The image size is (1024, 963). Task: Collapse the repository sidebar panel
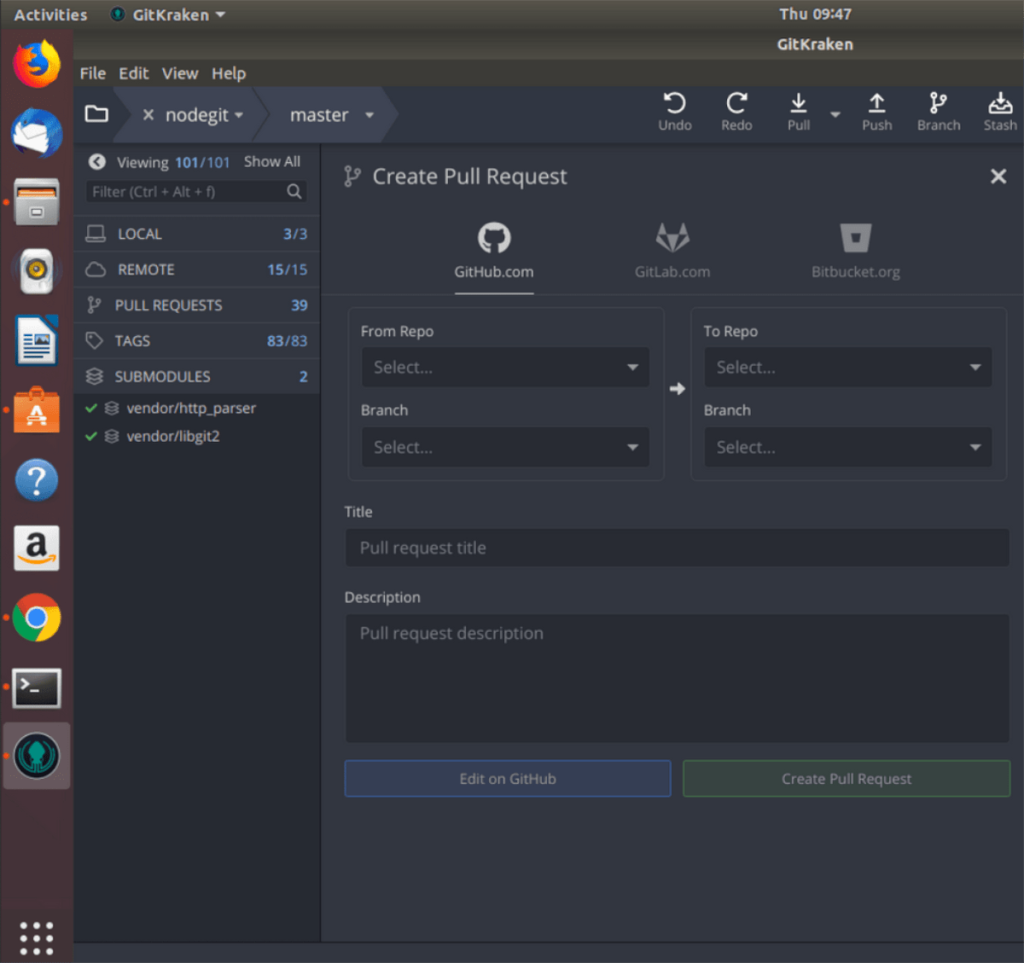pos(96,161)
